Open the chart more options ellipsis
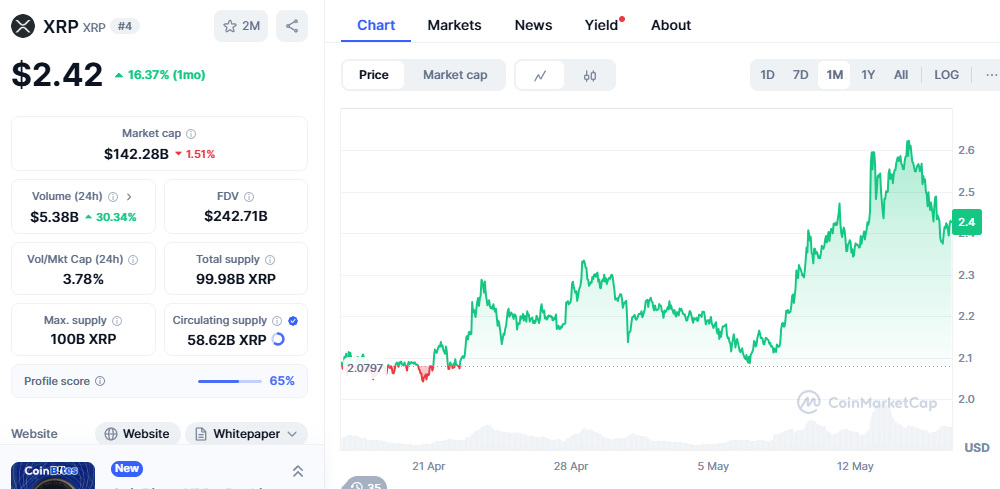Screen dimensions: 1000x489 click(991, 75)
